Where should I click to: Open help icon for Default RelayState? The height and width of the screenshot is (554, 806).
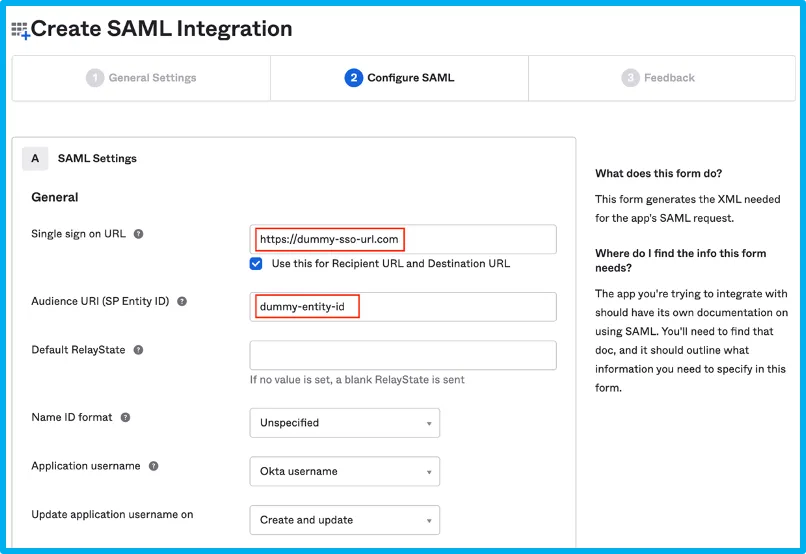[138, 350]
